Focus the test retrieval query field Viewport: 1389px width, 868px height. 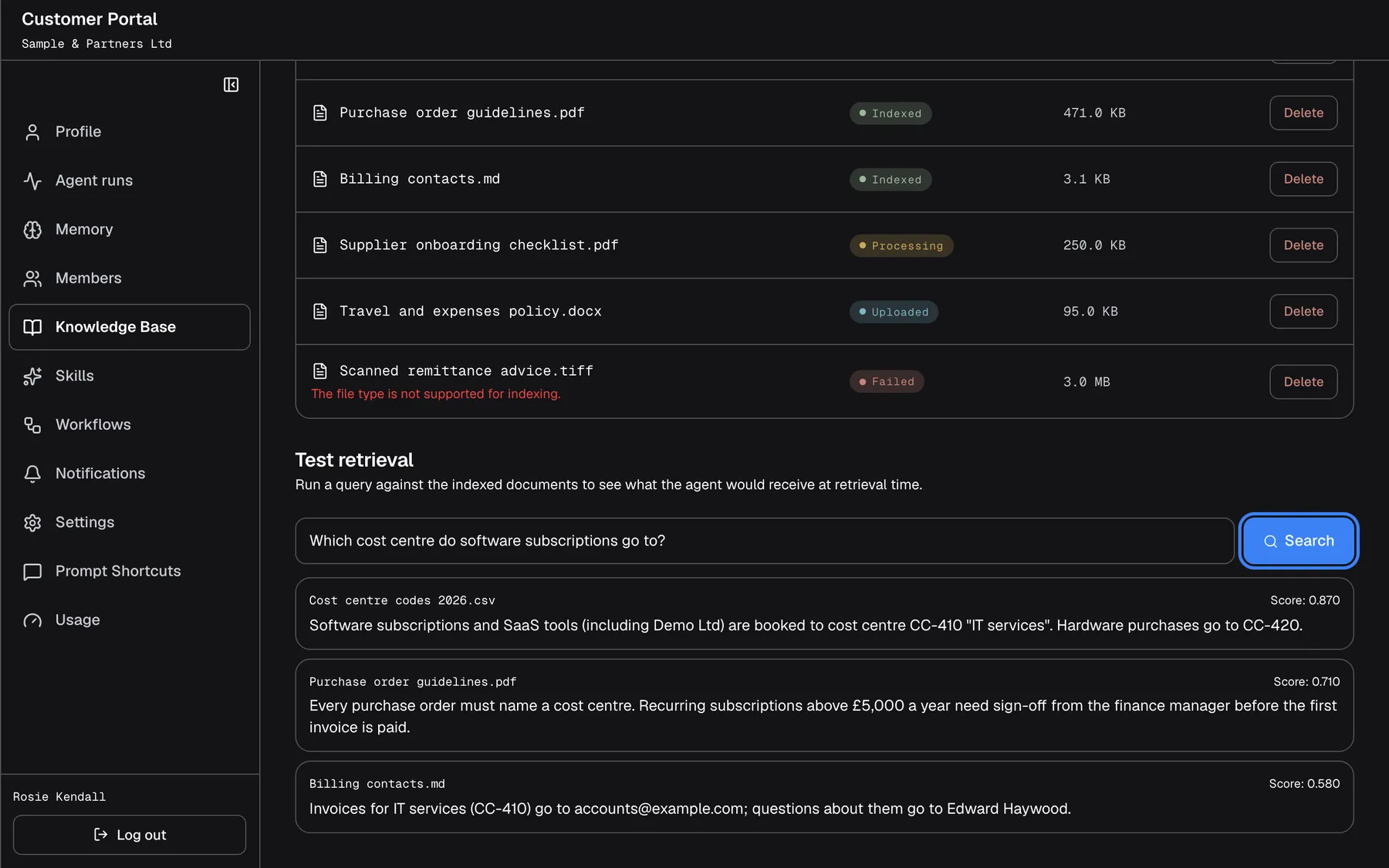[x=765, y=541]
